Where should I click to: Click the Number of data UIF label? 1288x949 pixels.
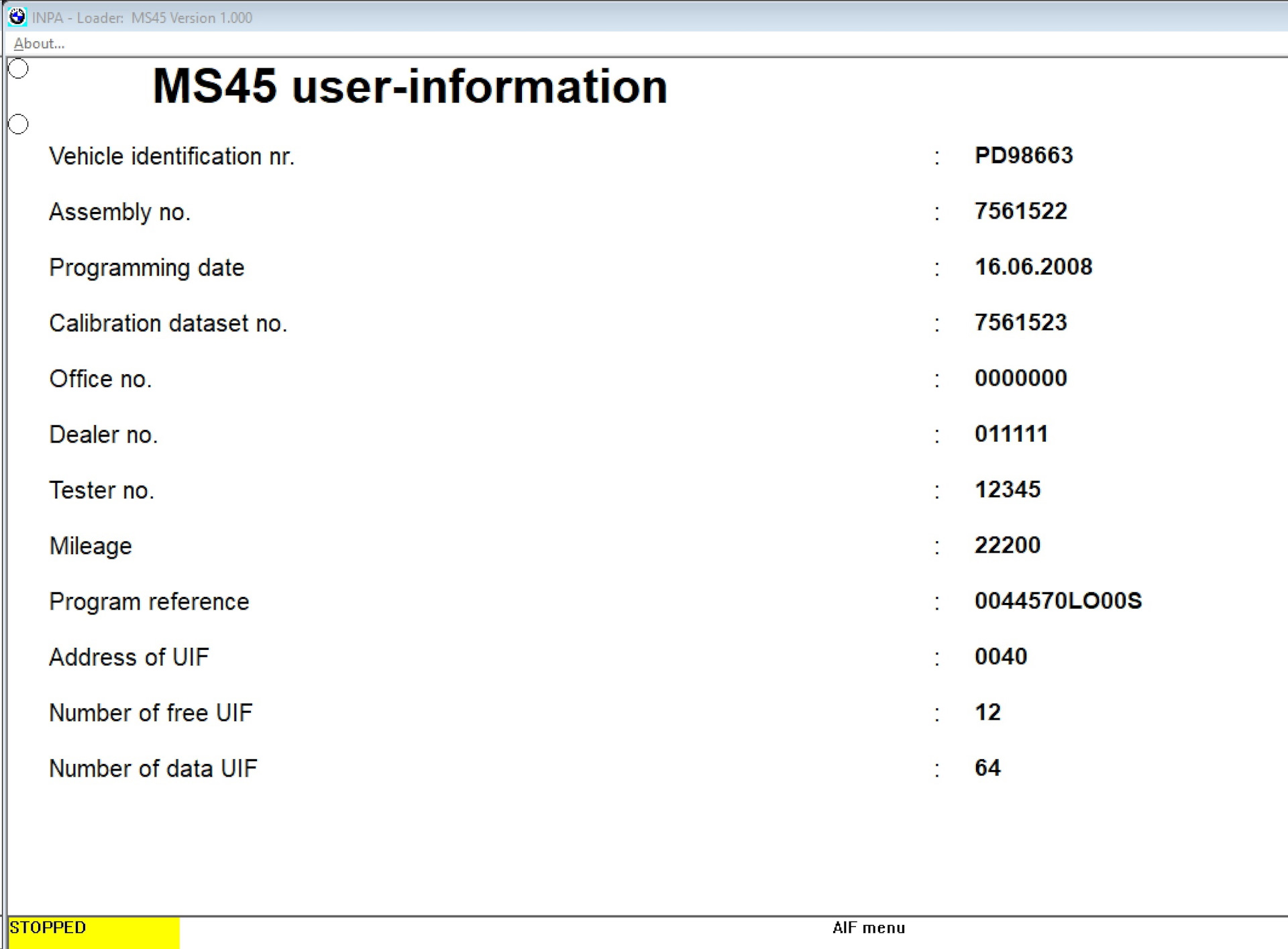pos(153,769)
